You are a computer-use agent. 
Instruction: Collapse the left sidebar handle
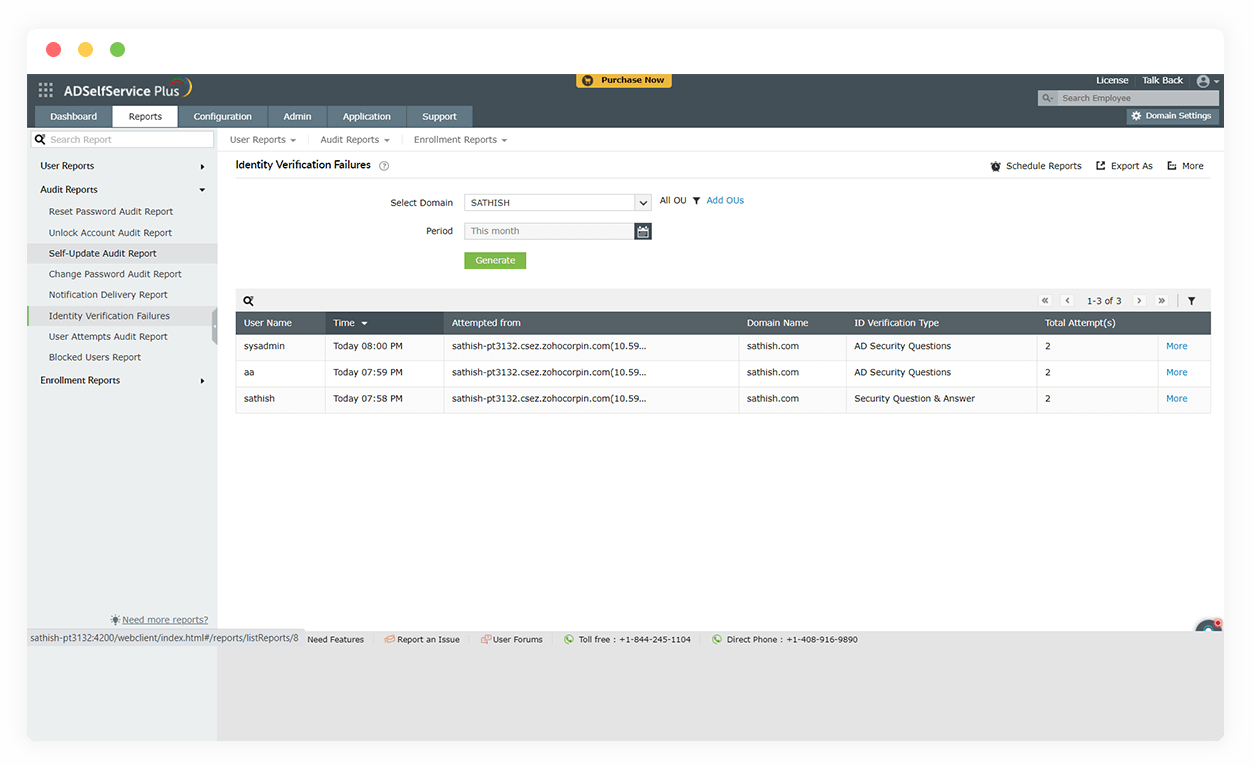point(214,326)
